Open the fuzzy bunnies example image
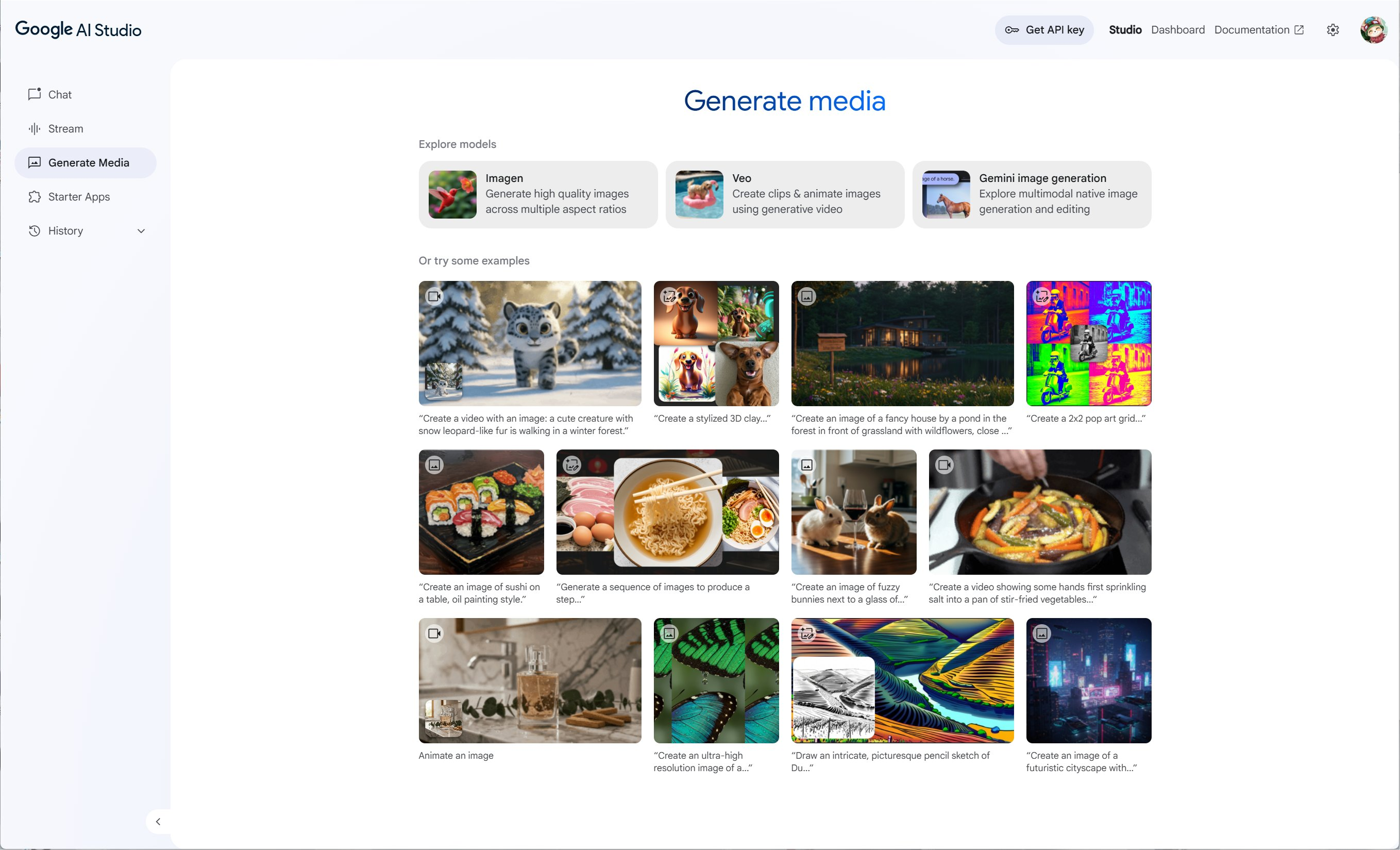This screenshot has height=850, width=1400. (853, 512)
